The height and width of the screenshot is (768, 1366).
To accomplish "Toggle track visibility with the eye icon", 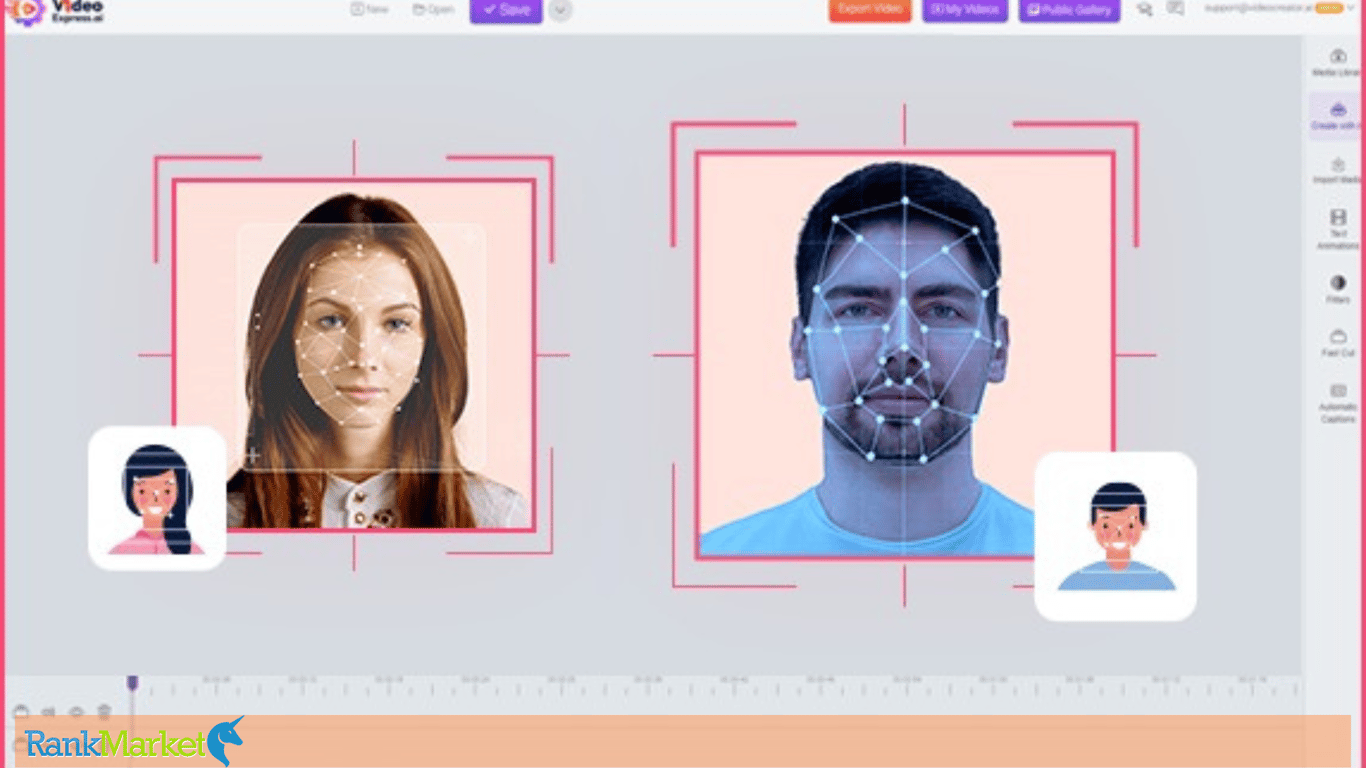I will (x=76, y=712).
